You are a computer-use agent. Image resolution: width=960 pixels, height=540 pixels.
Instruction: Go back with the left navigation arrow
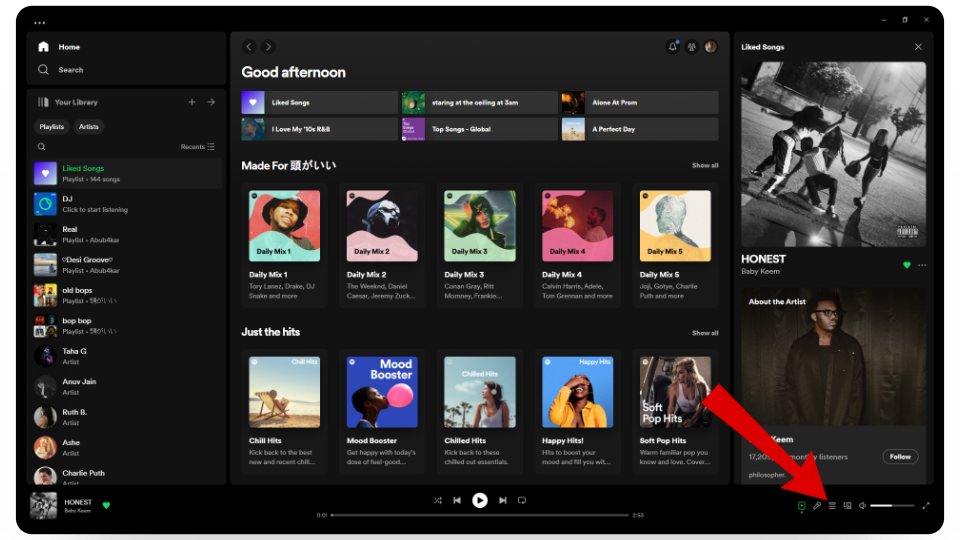(x=249, y=47)
